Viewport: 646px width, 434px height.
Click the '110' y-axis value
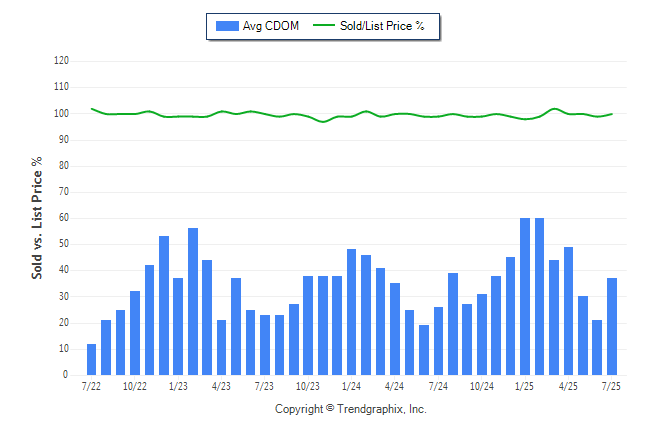[61, 87]
